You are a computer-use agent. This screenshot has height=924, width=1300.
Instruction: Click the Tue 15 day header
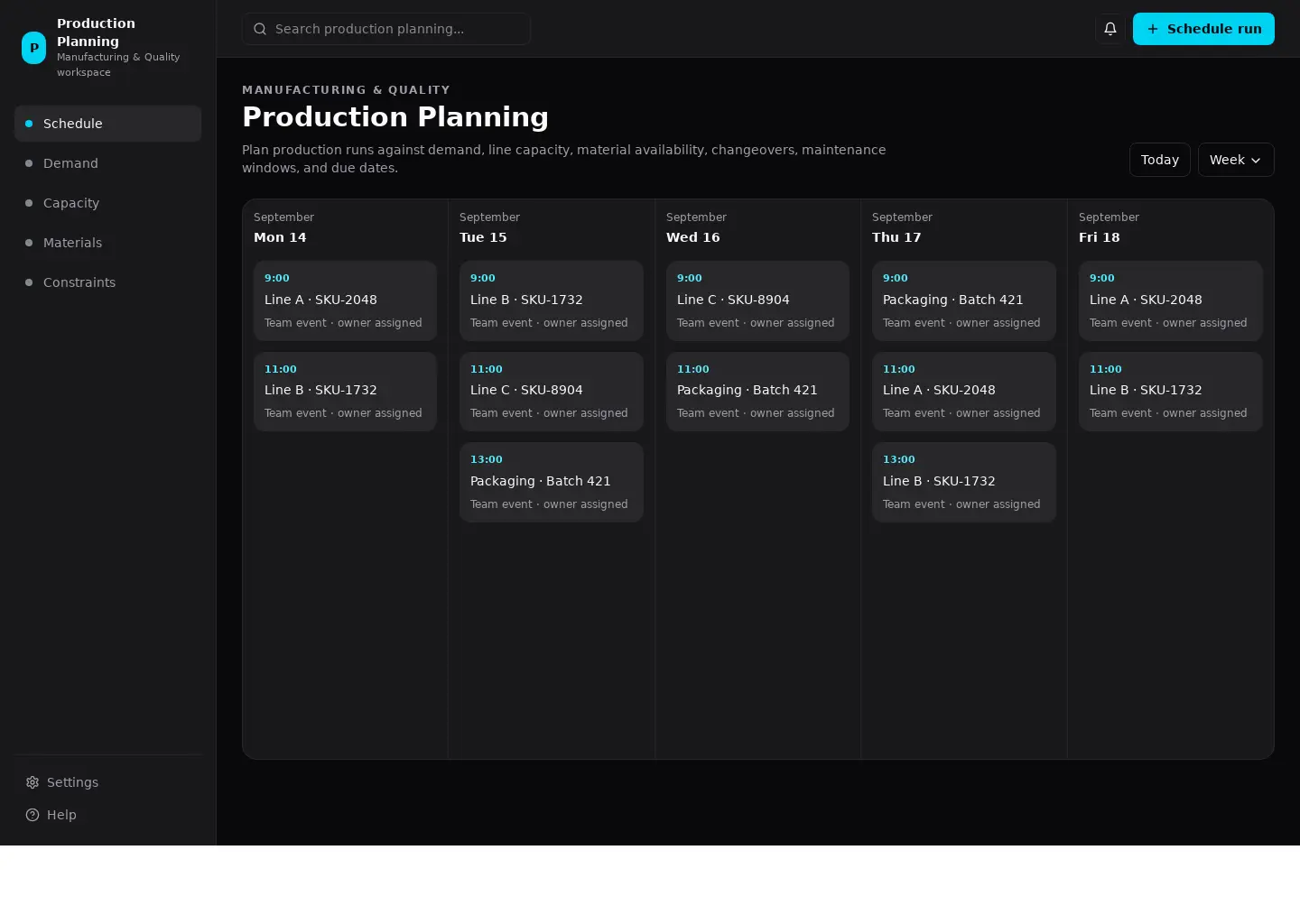click(x=483, y=237)
